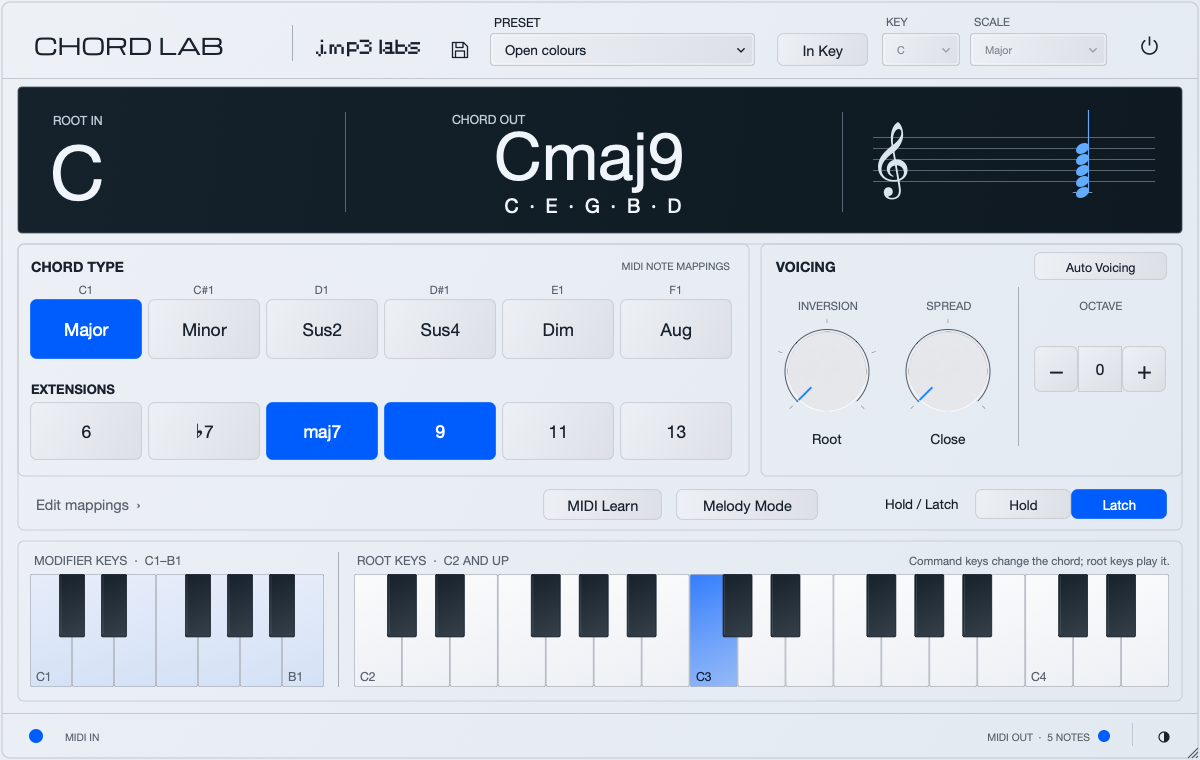Enable the 13 extension

(x=676, y=431)
